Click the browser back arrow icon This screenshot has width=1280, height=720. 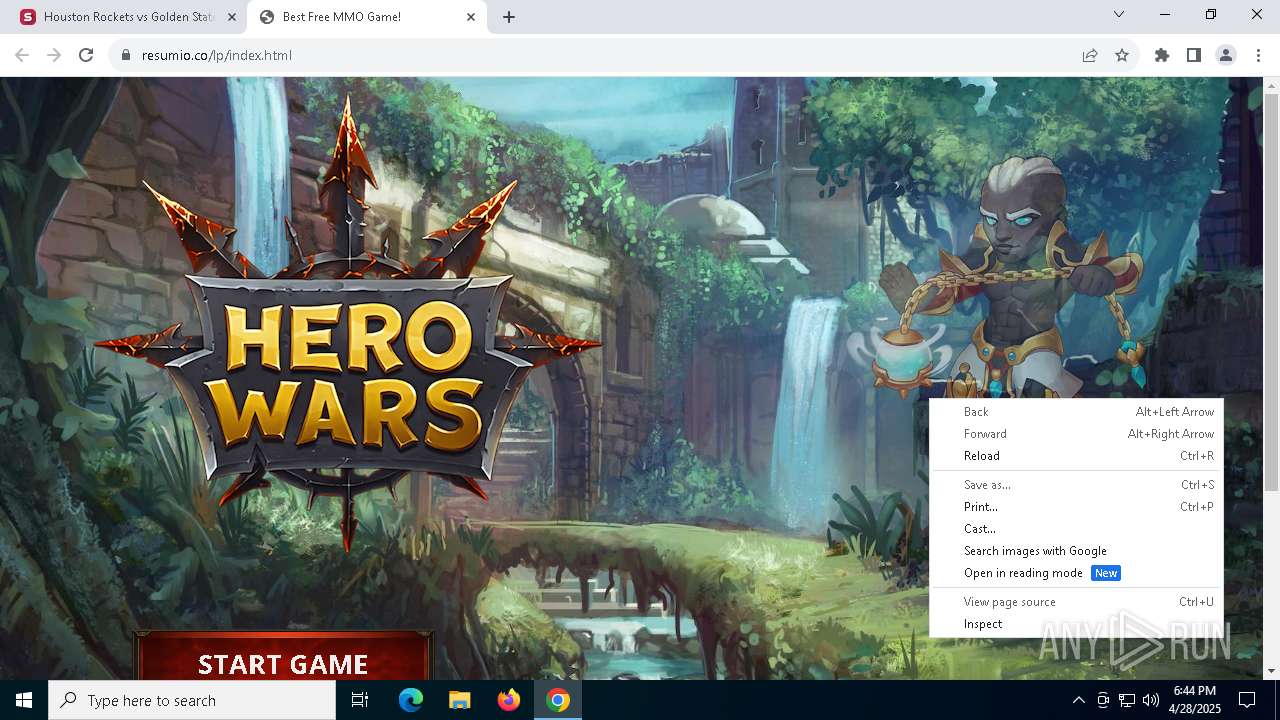(22, 55)
